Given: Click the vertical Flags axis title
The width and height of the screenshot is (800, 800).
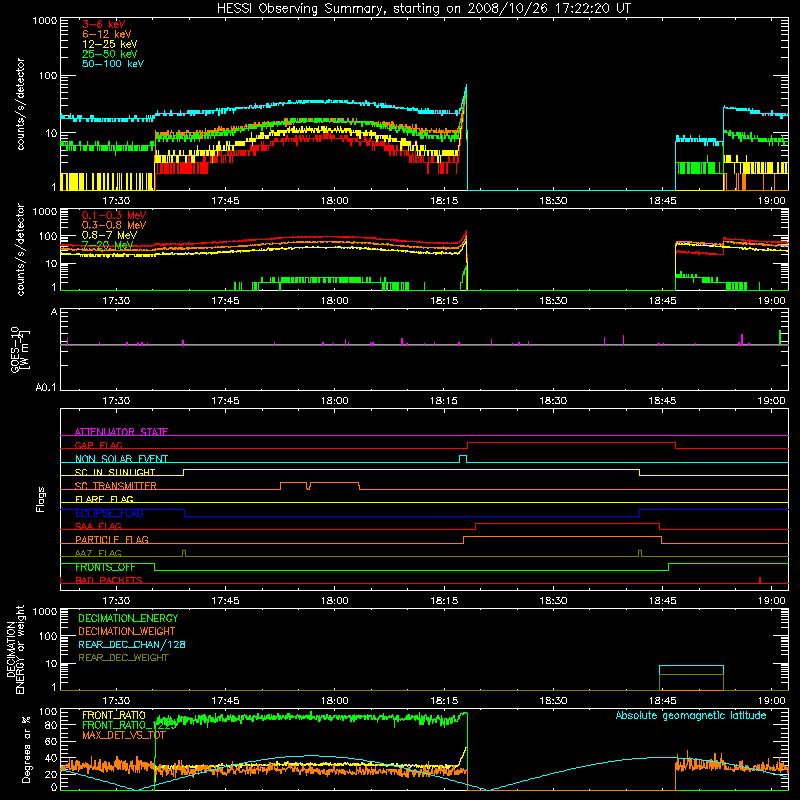Looking at the screenshot, I should point(41,499).
